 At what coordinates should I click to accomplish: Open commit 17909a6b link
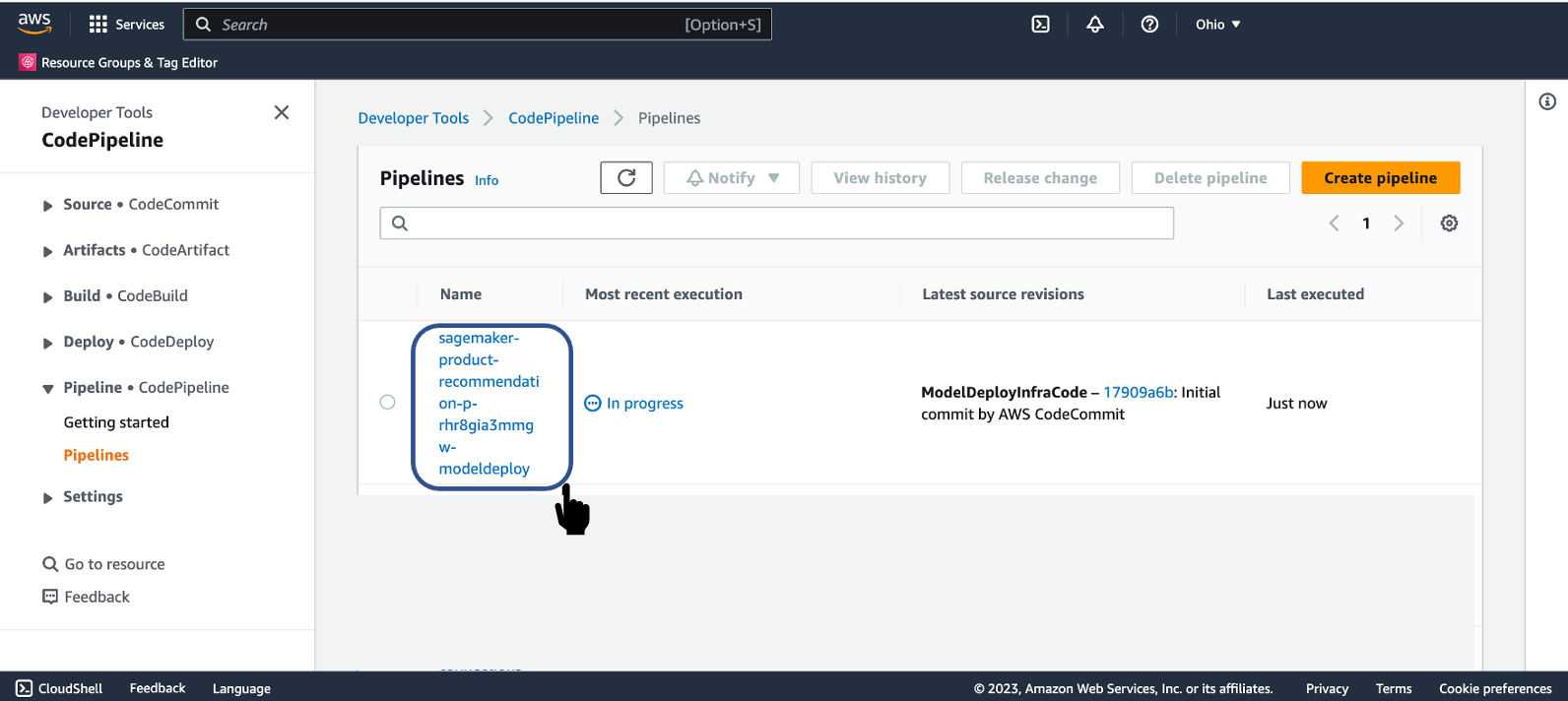tap(1139, 392)
